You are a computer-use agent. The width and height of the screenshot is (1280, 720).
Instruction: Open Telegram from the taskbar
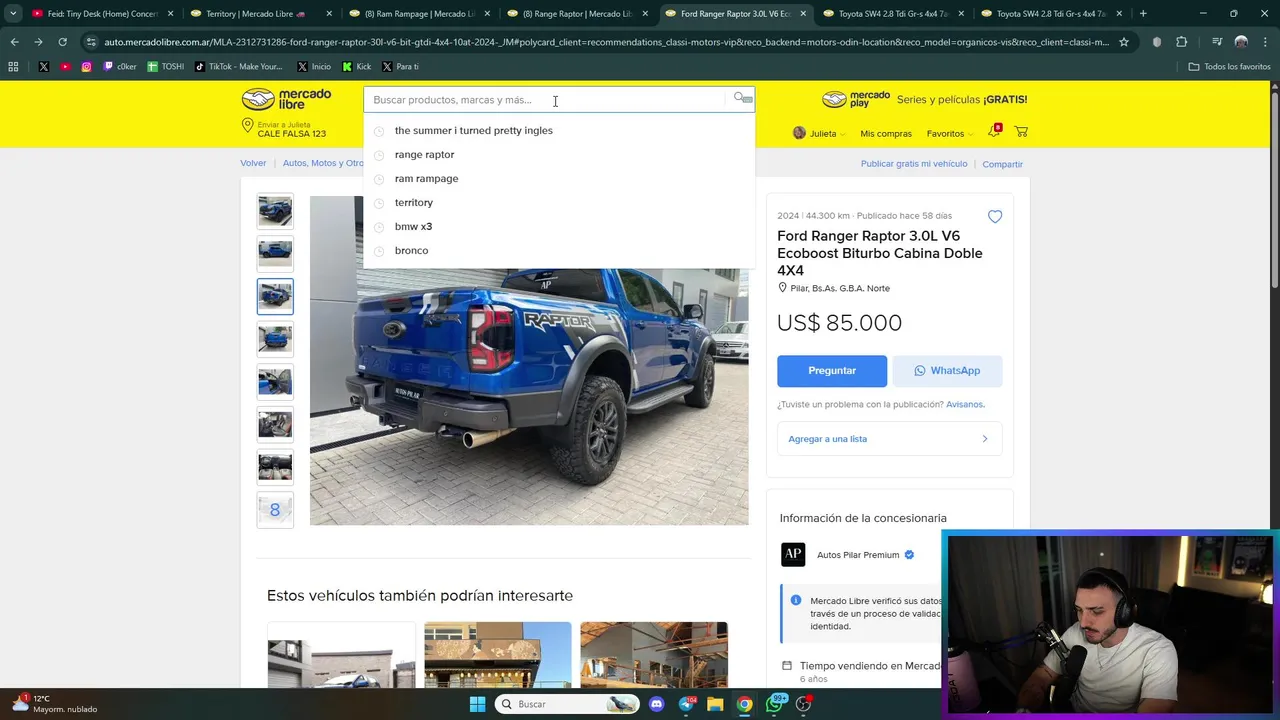(x=686, y=704)
